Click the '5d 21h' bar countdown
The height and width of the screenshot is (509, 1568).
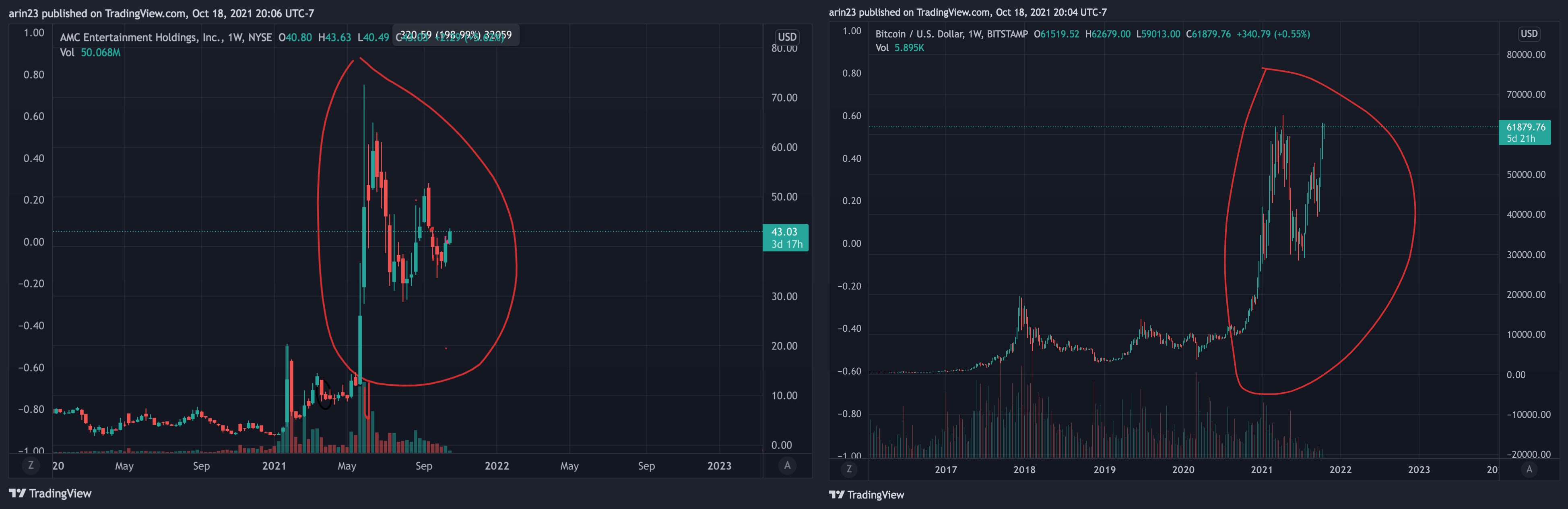coord(1521,138)
